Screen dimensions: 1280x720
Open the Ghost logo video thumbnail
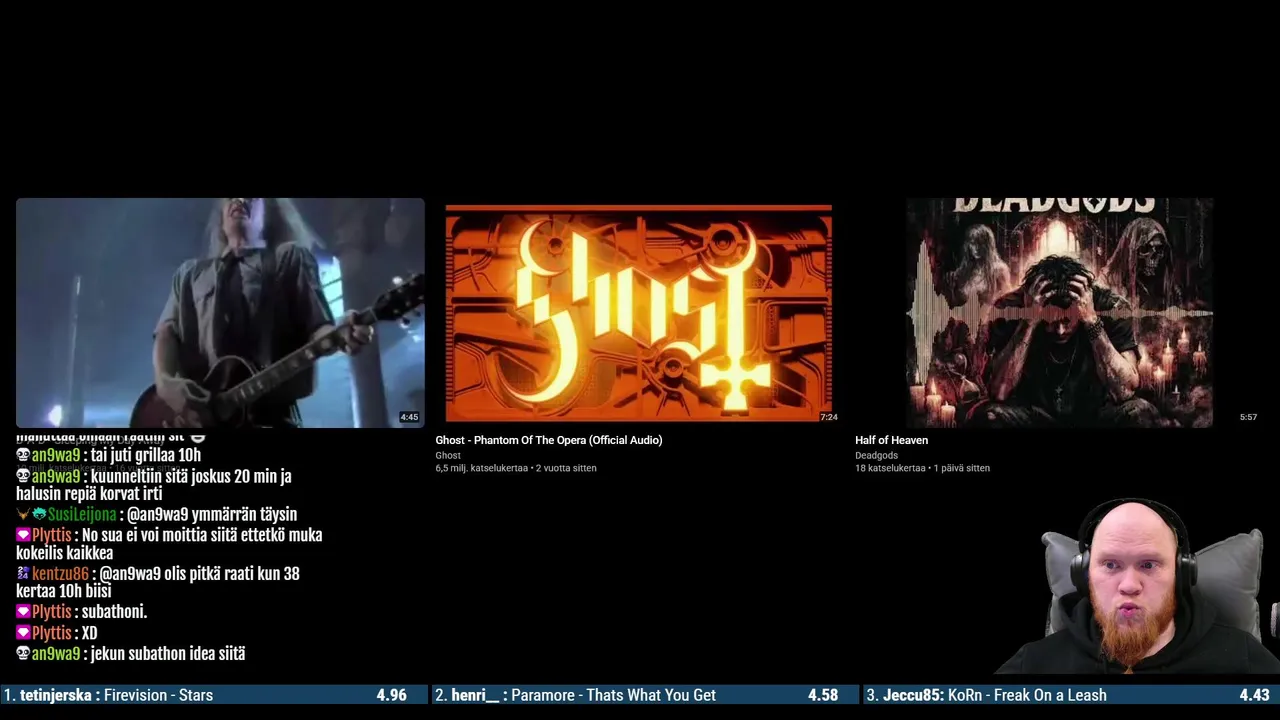pos(638,313)
